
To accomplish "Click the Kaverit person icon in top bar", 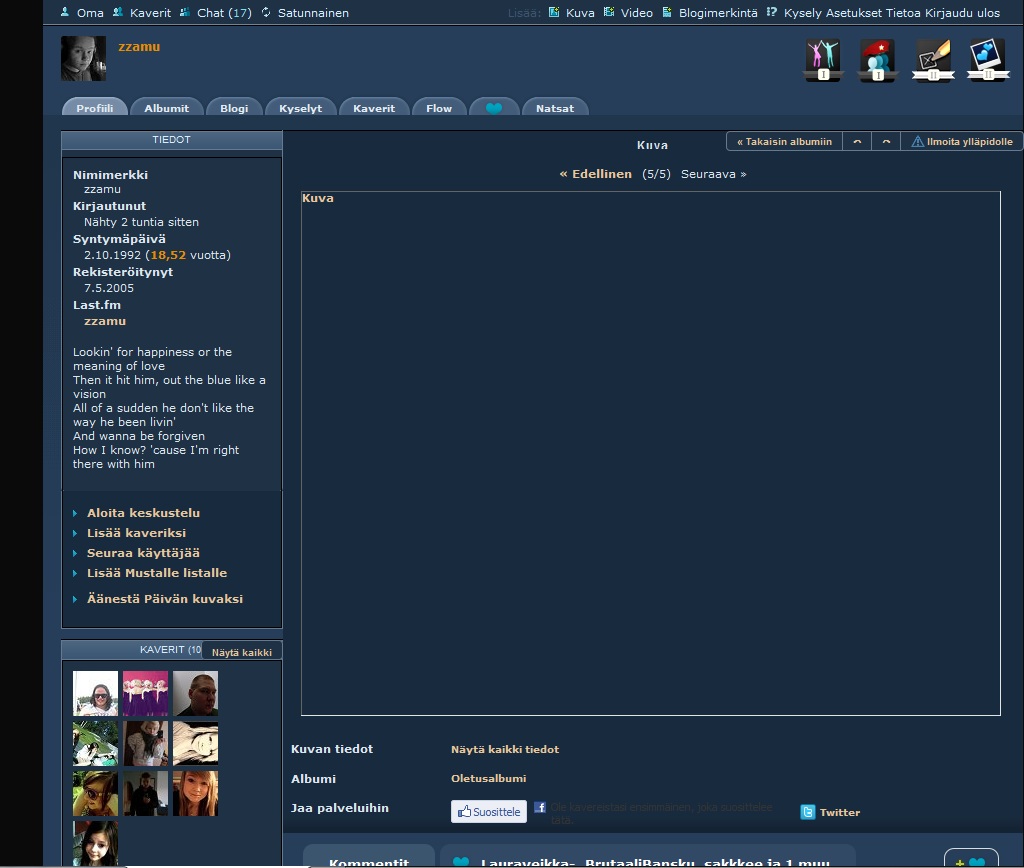I will [x=118, y=12].
